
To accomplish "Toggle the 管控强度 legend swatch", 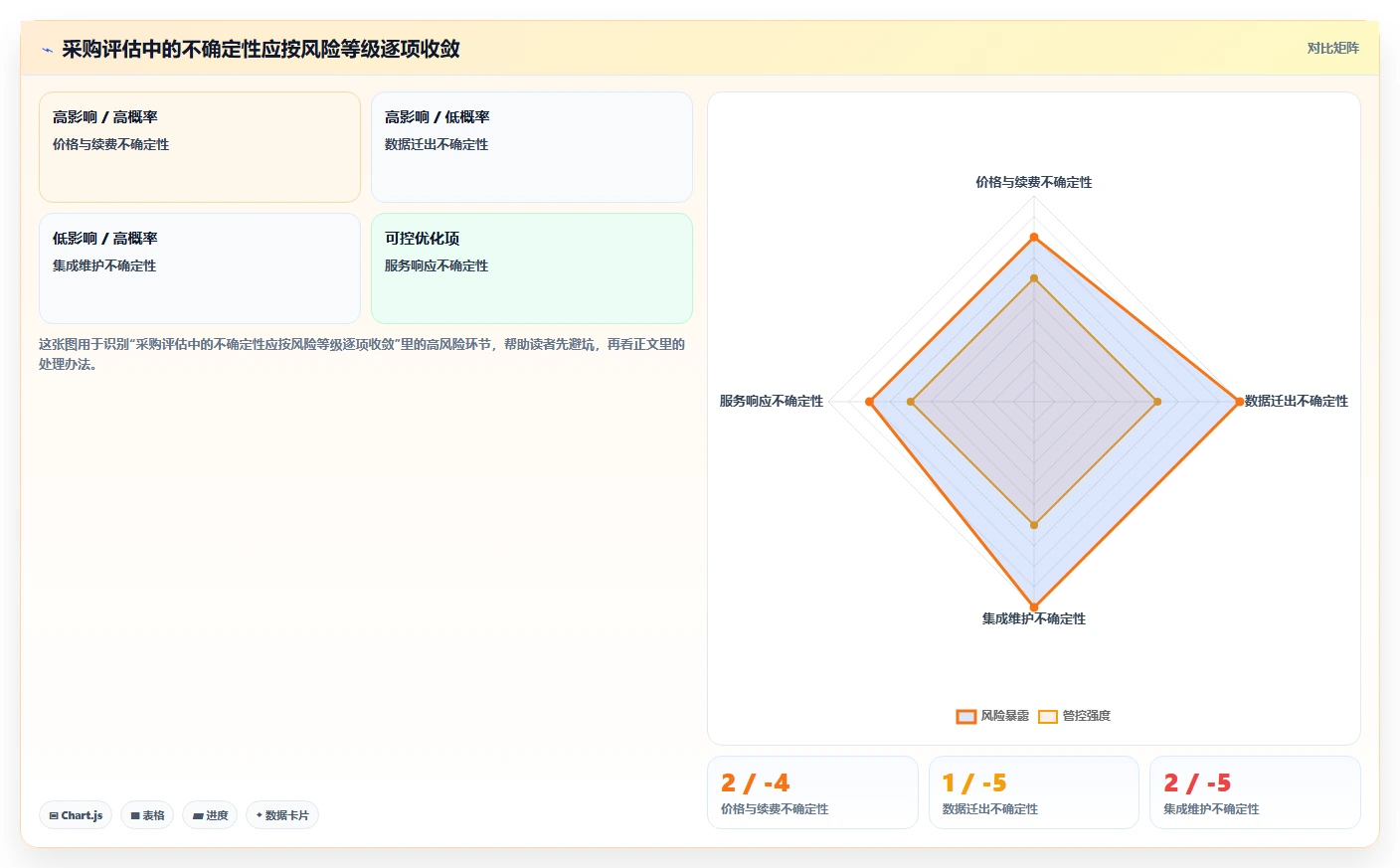I will (1048, 716).
